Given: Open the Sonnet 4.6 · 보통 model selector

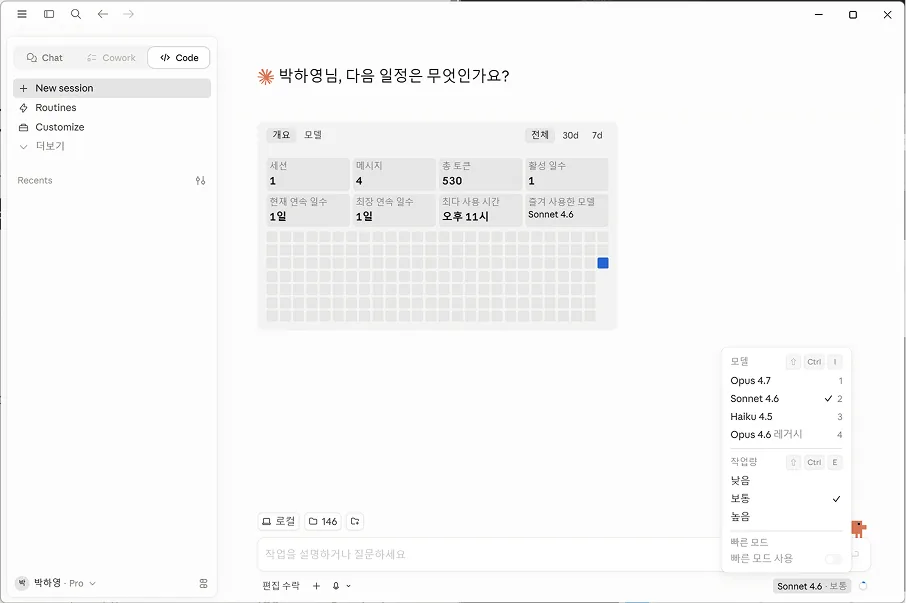Looking at the screenshot, I should point(811,586).
